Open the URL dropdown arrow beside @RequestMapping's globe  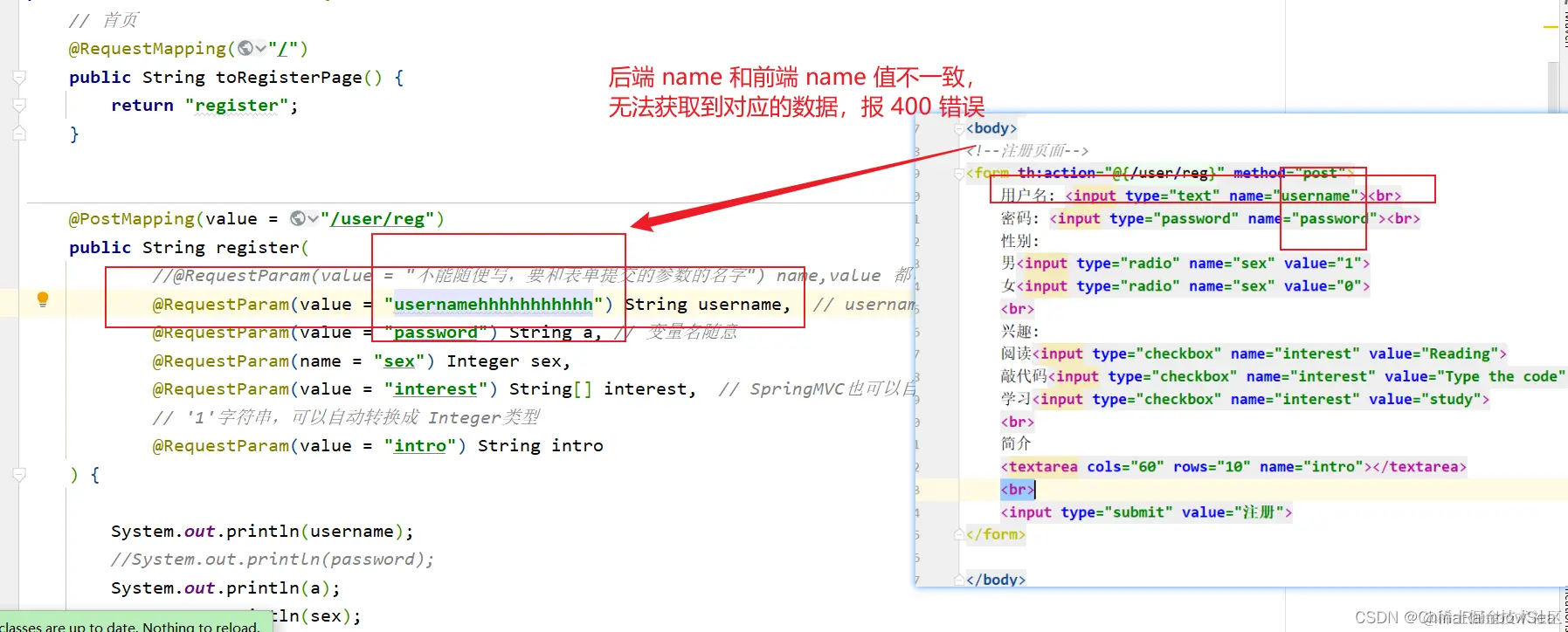[x=260, y=49]
